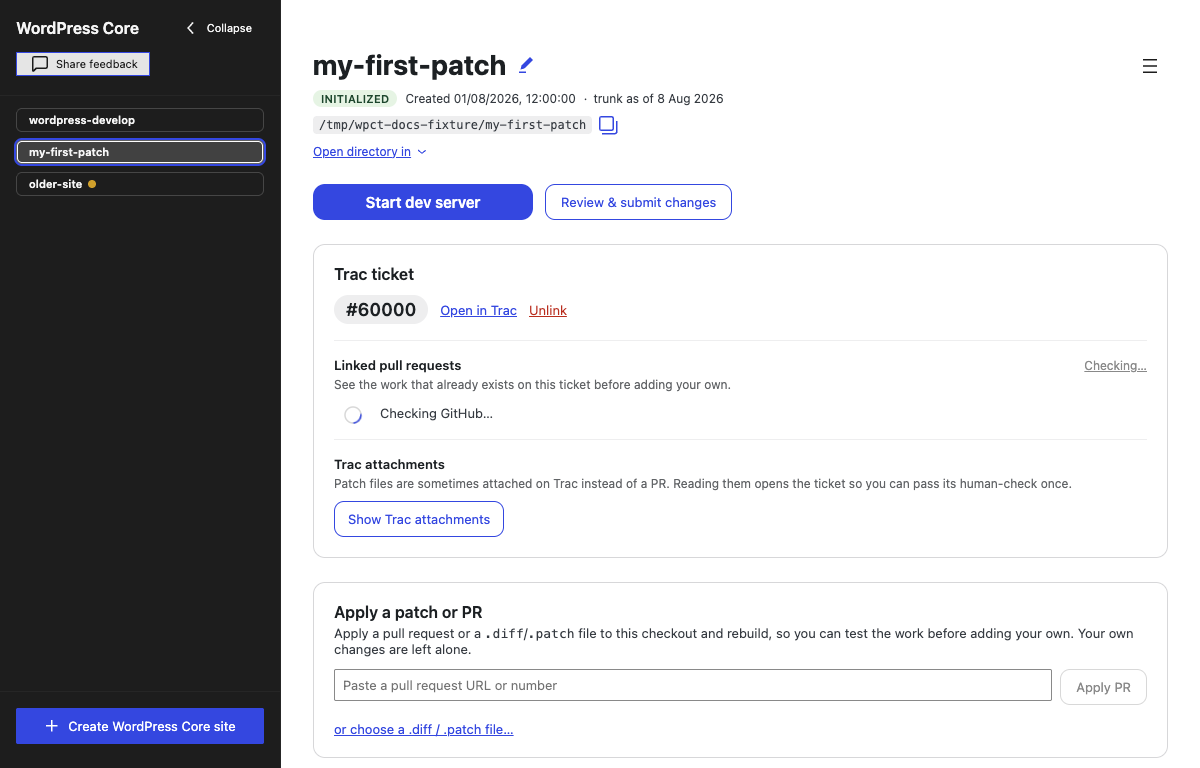Click Create WordPress Core site button
Viewport: 1200px width, 768px height.
pyautogui.click(x=140, y=726)
